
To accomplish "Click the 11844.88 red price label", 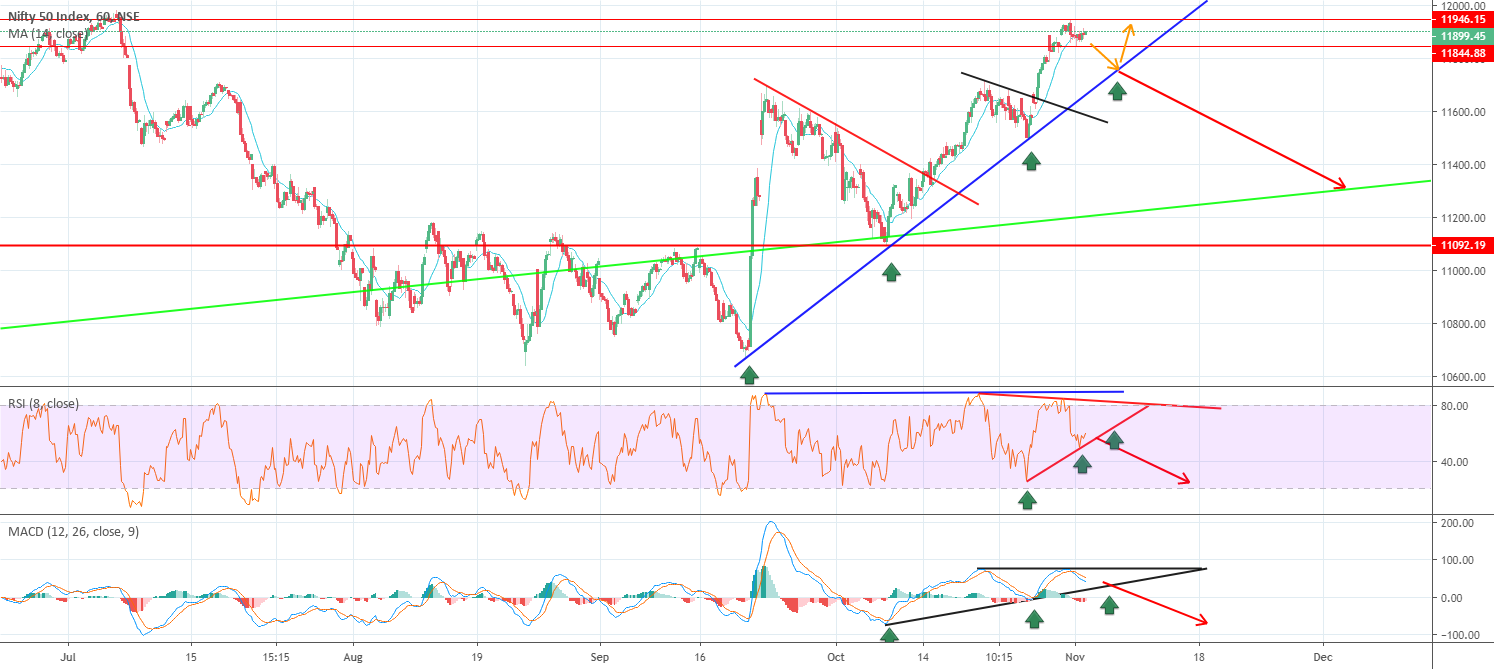I will click(1461, 53).
